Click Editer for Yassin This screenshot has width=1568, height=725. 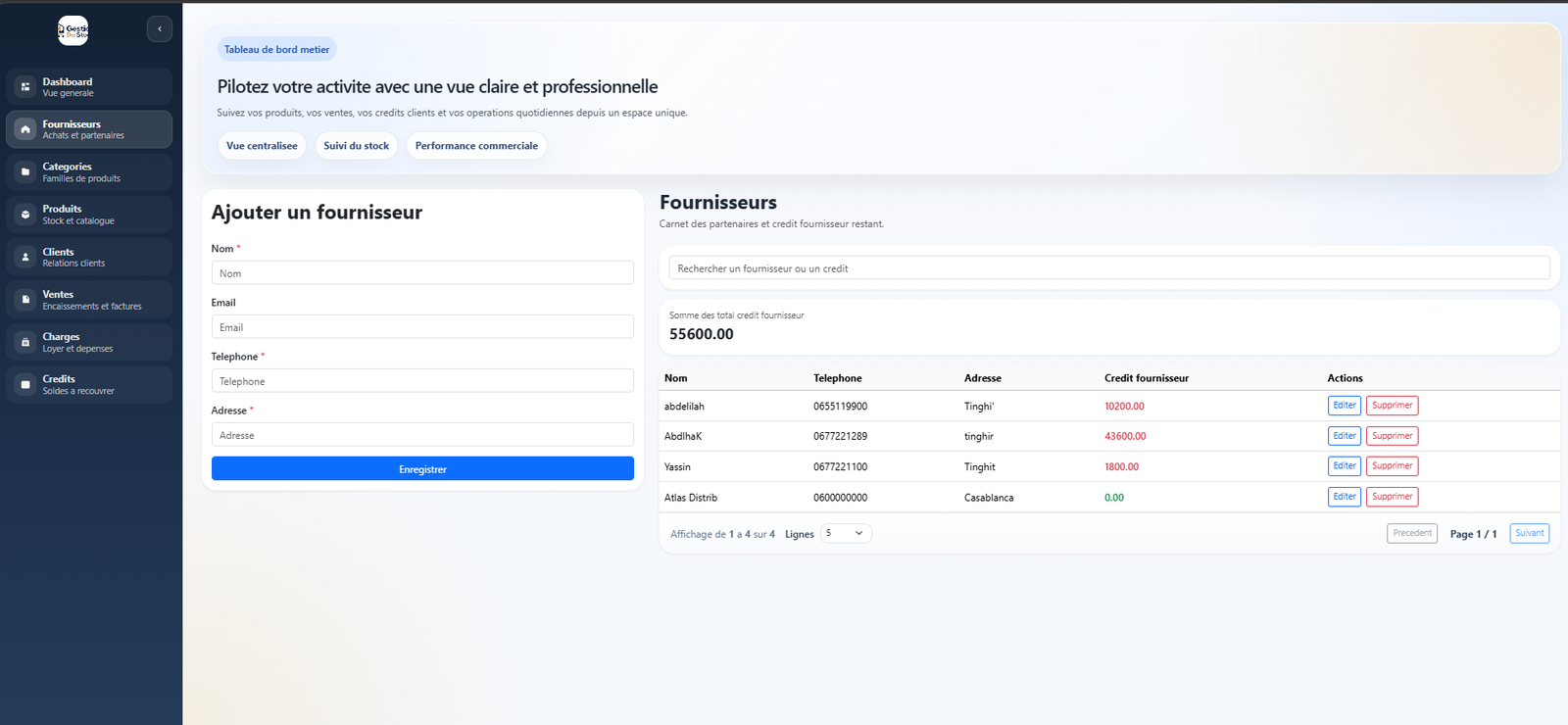pyautogui.click(x=1345, y=466)
